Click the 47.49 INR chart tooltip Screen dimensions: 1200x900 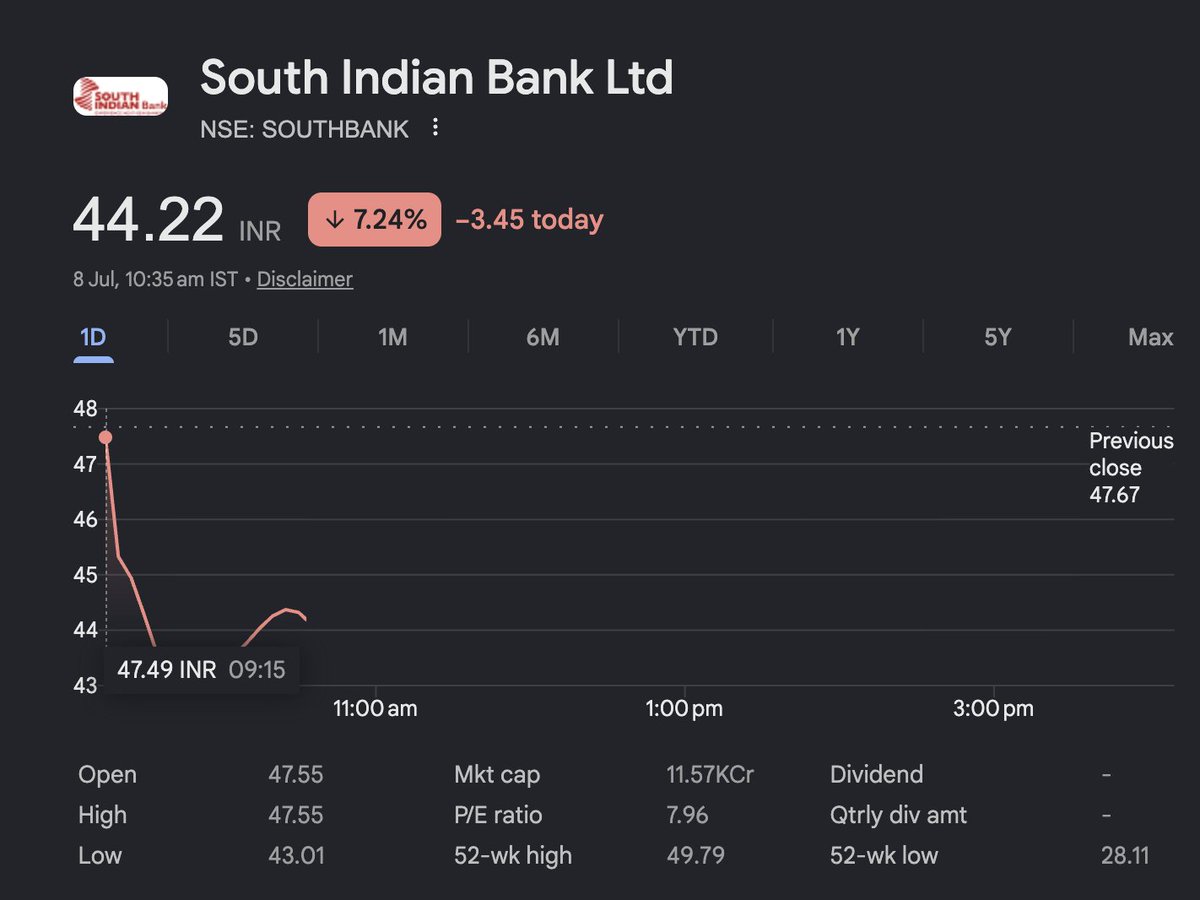tap(201, 670)
